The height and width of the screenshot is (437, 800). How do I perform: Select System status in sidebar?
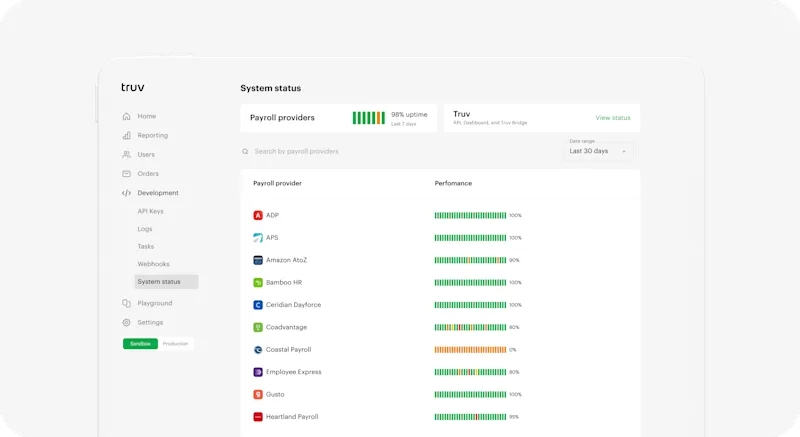click(x=166, y=281)
